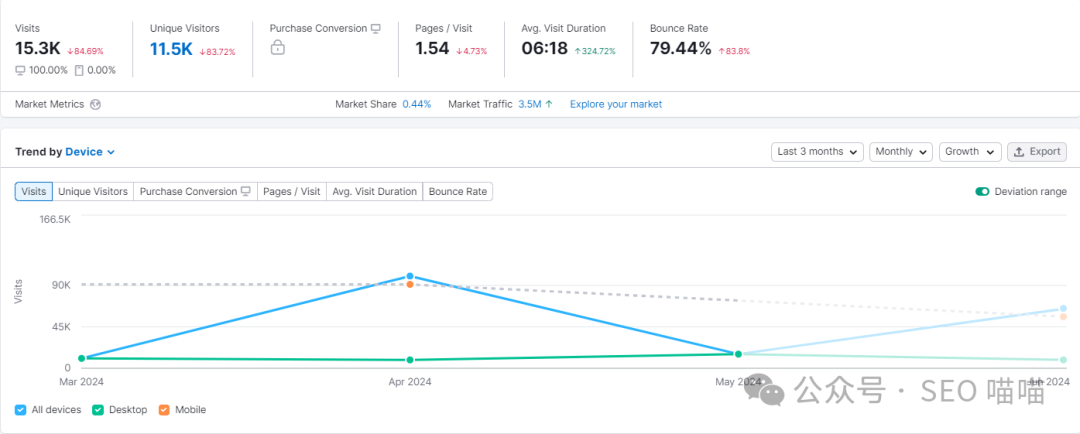Click the April 2024 All devices data point
Viewport: 1080px width, 434px height.
coord(410,276)
